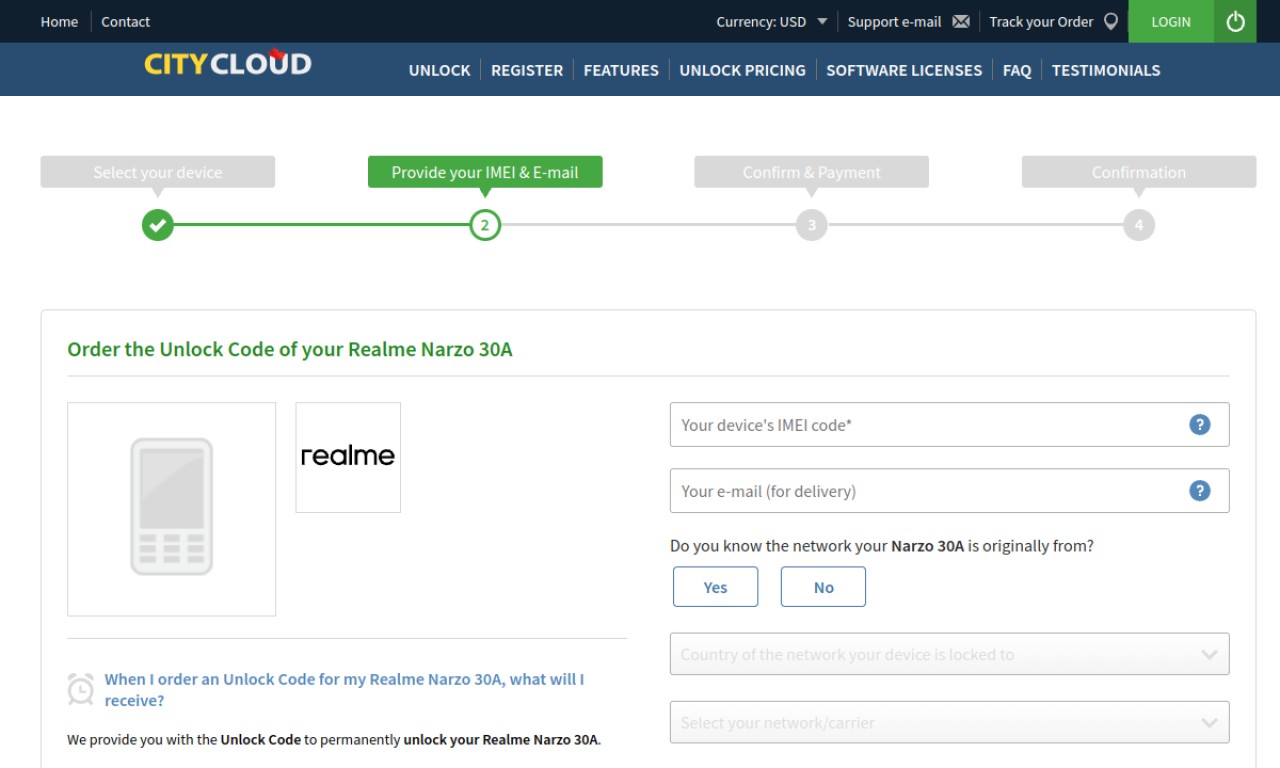Click the power icon next to Login
The image size is (1280, 768).
[1235, 21]
